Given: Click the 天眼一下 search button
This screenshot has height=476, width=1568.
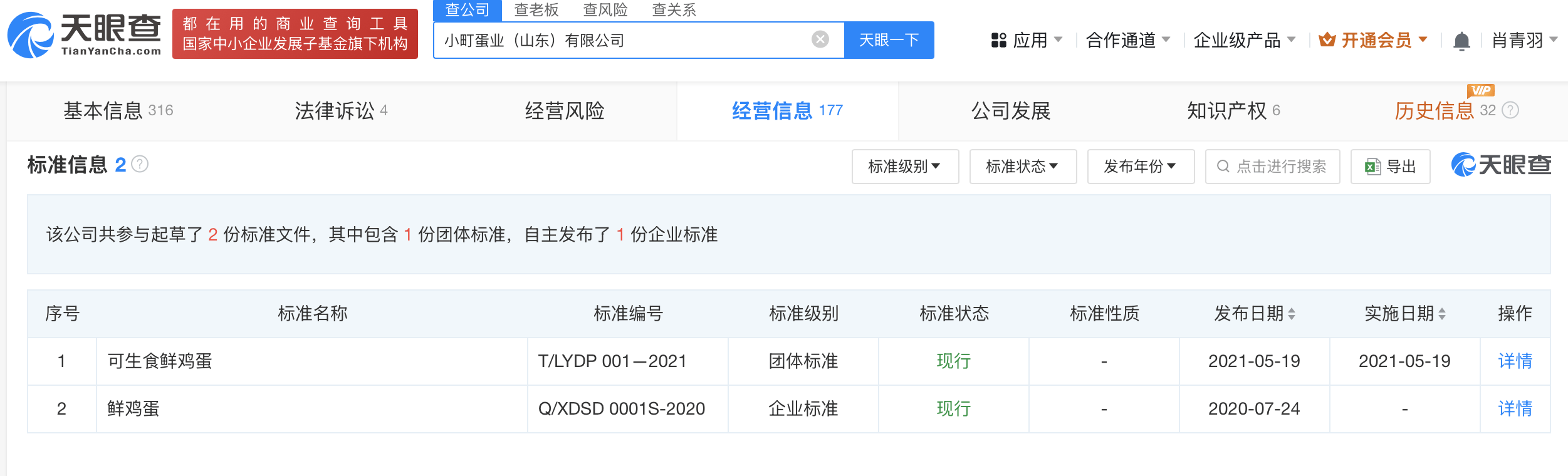Looking at the screenshot, I should pos(889,40).
